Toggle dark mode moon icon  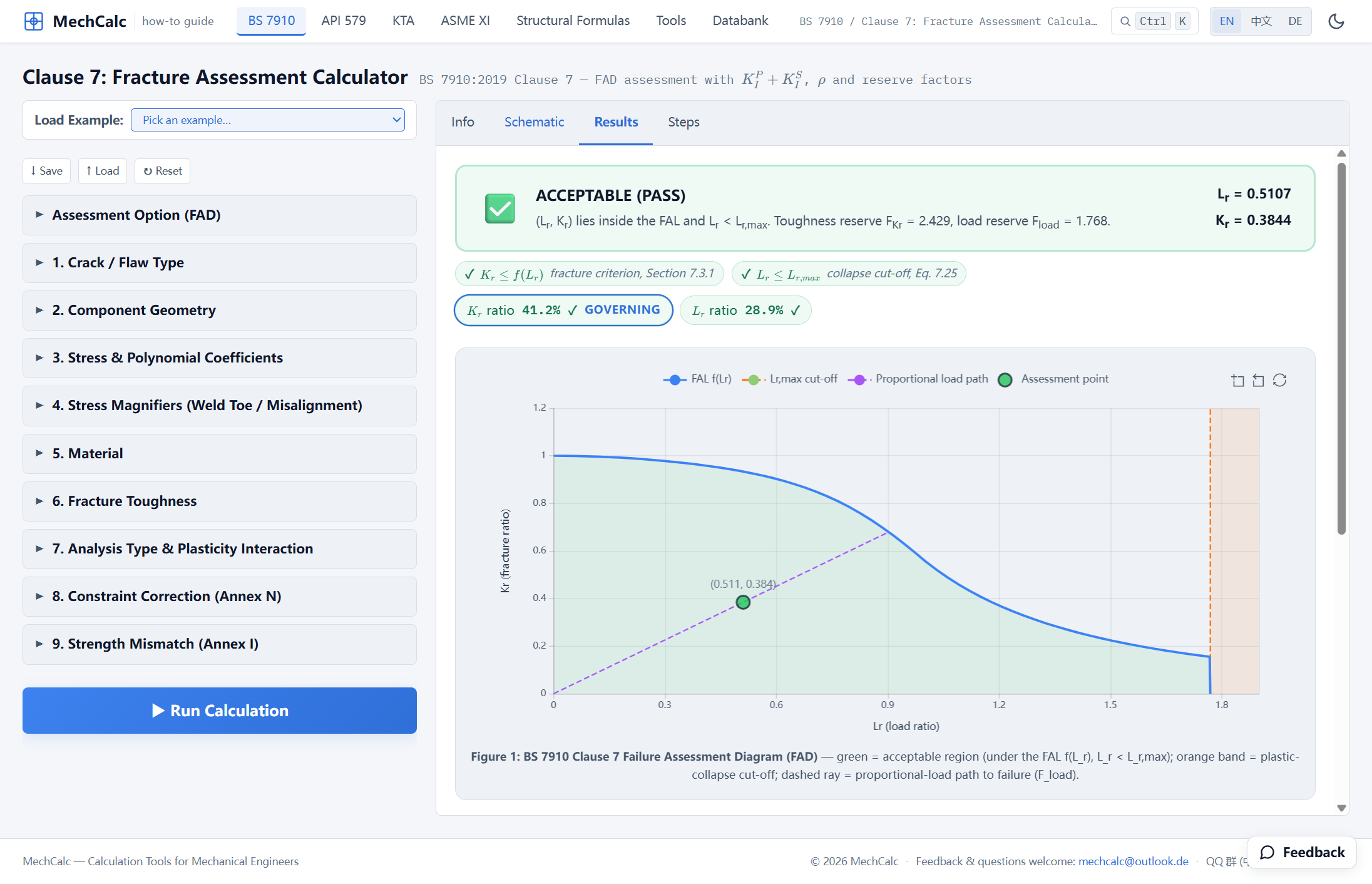[x=1336, y=21]
